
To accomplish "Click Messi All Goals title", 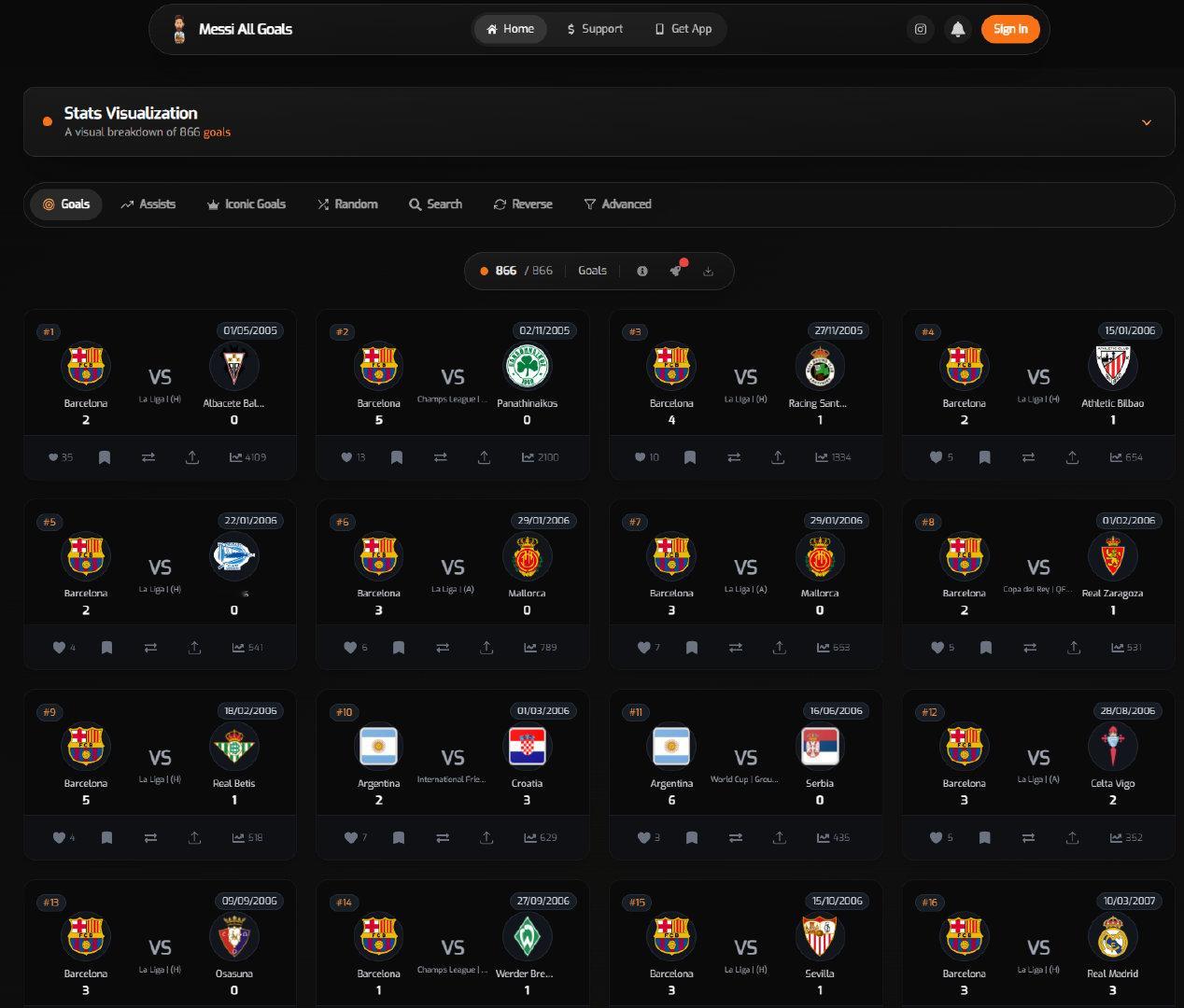I will coord(246,29).
